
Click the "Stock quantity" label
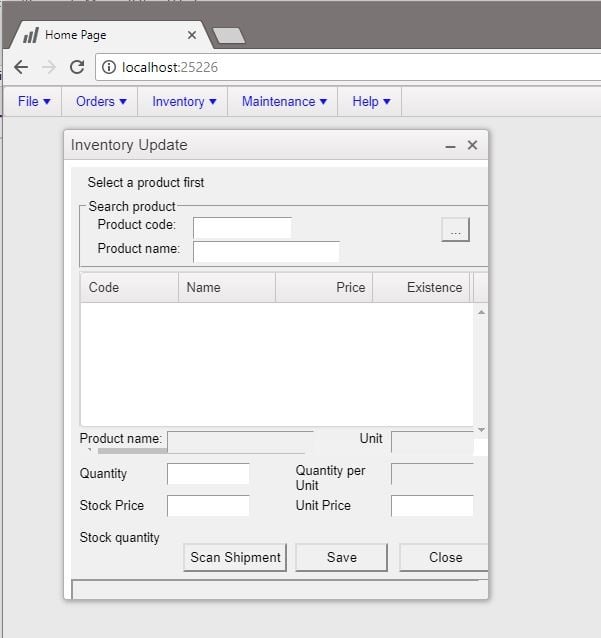tap(120, 538)
